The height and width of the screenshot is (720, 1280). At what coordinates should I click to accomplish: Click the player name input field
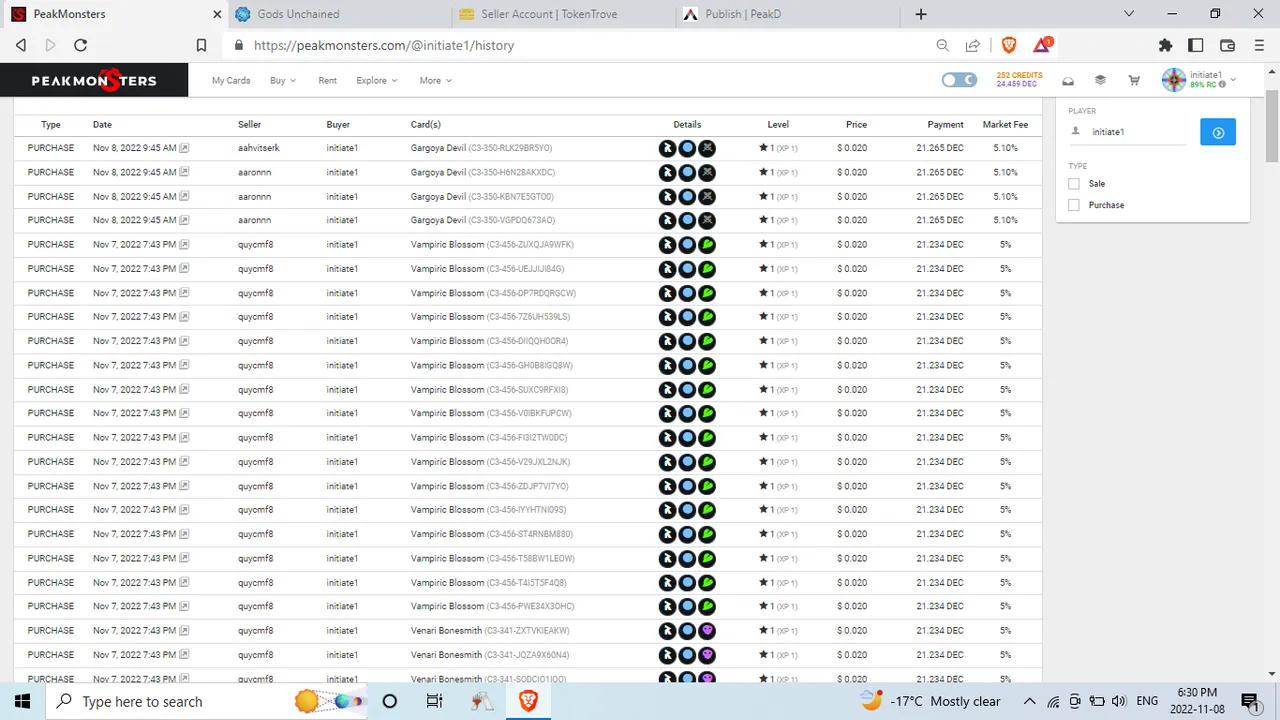tap(1138, 132)
